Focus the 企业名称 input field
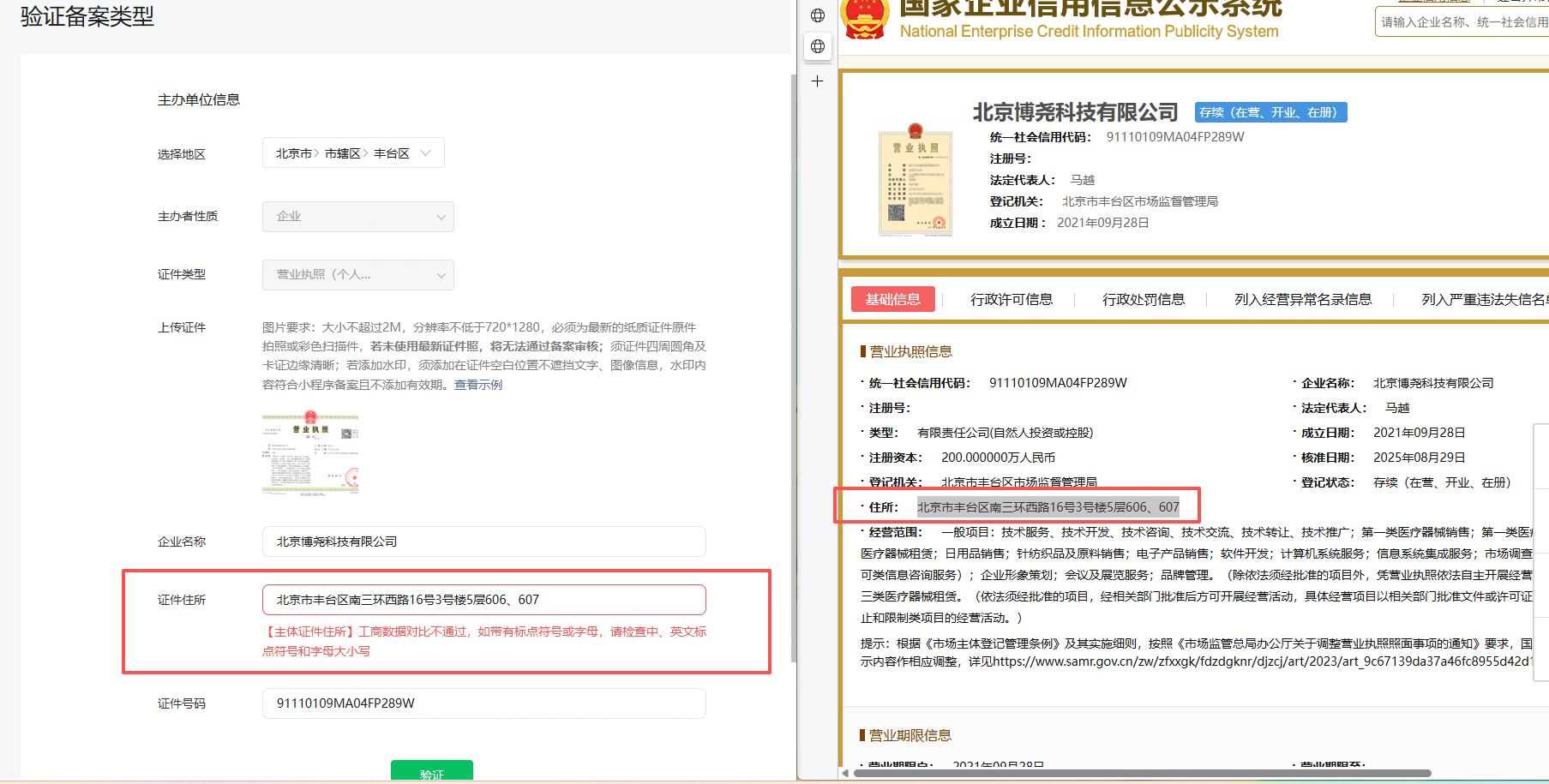1549x784 pixels. point(484,542)
